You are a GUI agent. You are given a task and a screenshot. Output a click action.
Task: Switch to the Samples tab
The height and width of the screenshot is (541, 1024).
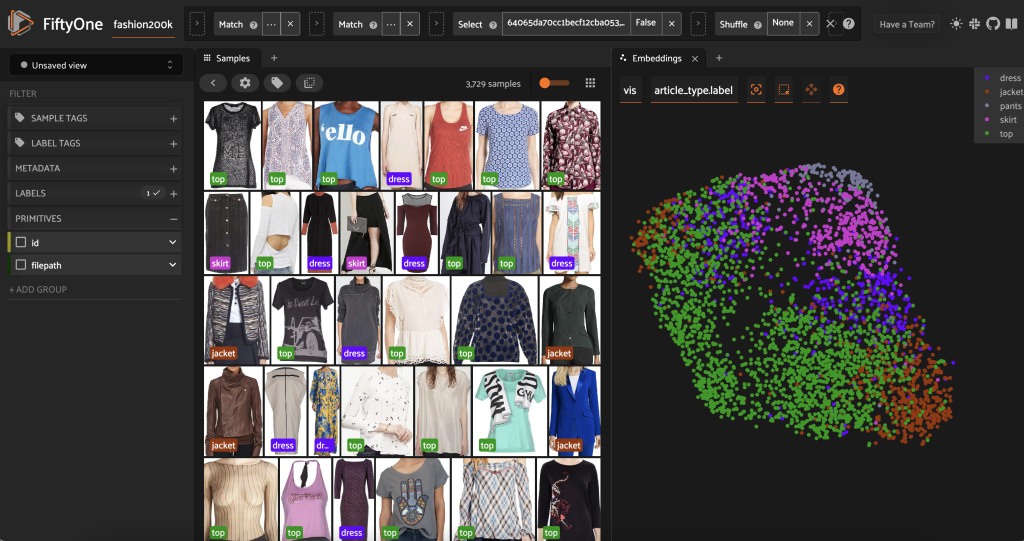pos(227,58)
